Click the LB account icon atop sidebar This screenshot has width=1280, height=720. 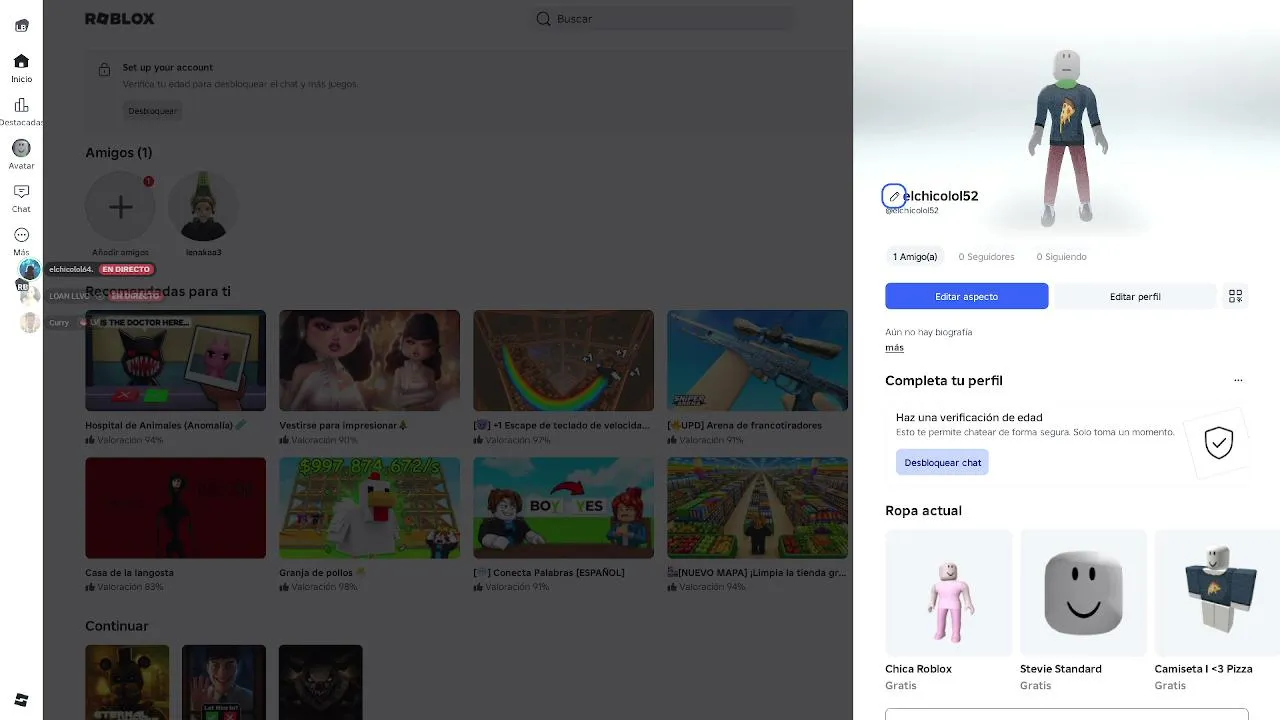(x=21, y=25)
